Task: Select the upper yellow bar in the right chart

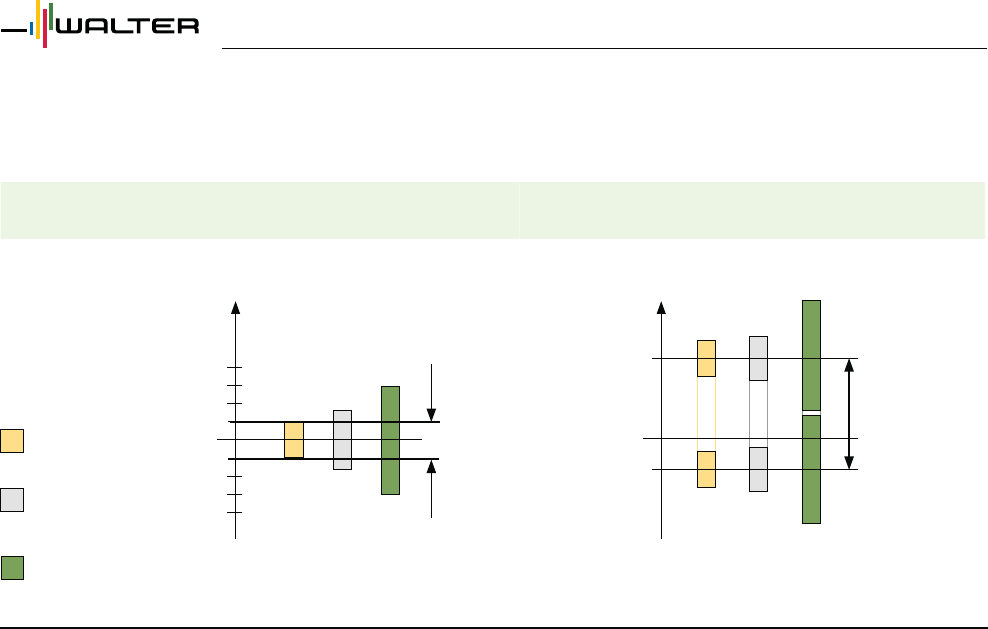Action: (706, 358)
